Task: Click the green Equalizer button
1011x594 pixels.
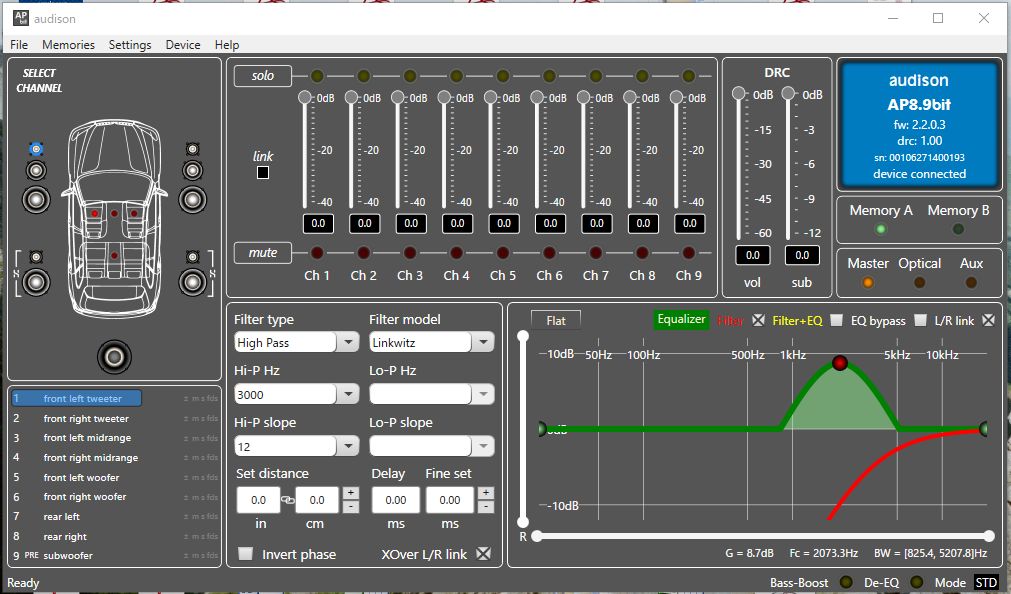Action: 681,319
